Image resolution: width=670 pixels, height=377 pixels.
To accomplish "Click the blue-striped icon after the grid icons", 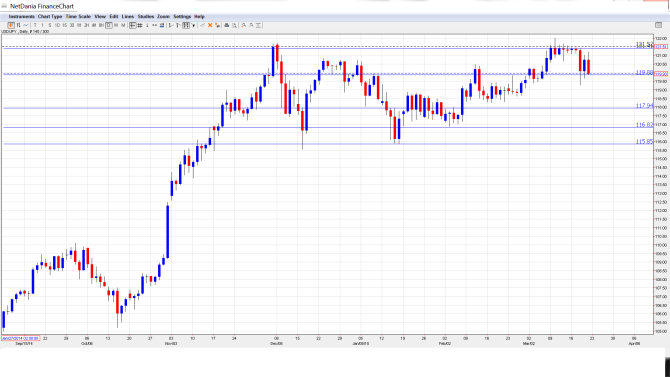I will 162,25.
